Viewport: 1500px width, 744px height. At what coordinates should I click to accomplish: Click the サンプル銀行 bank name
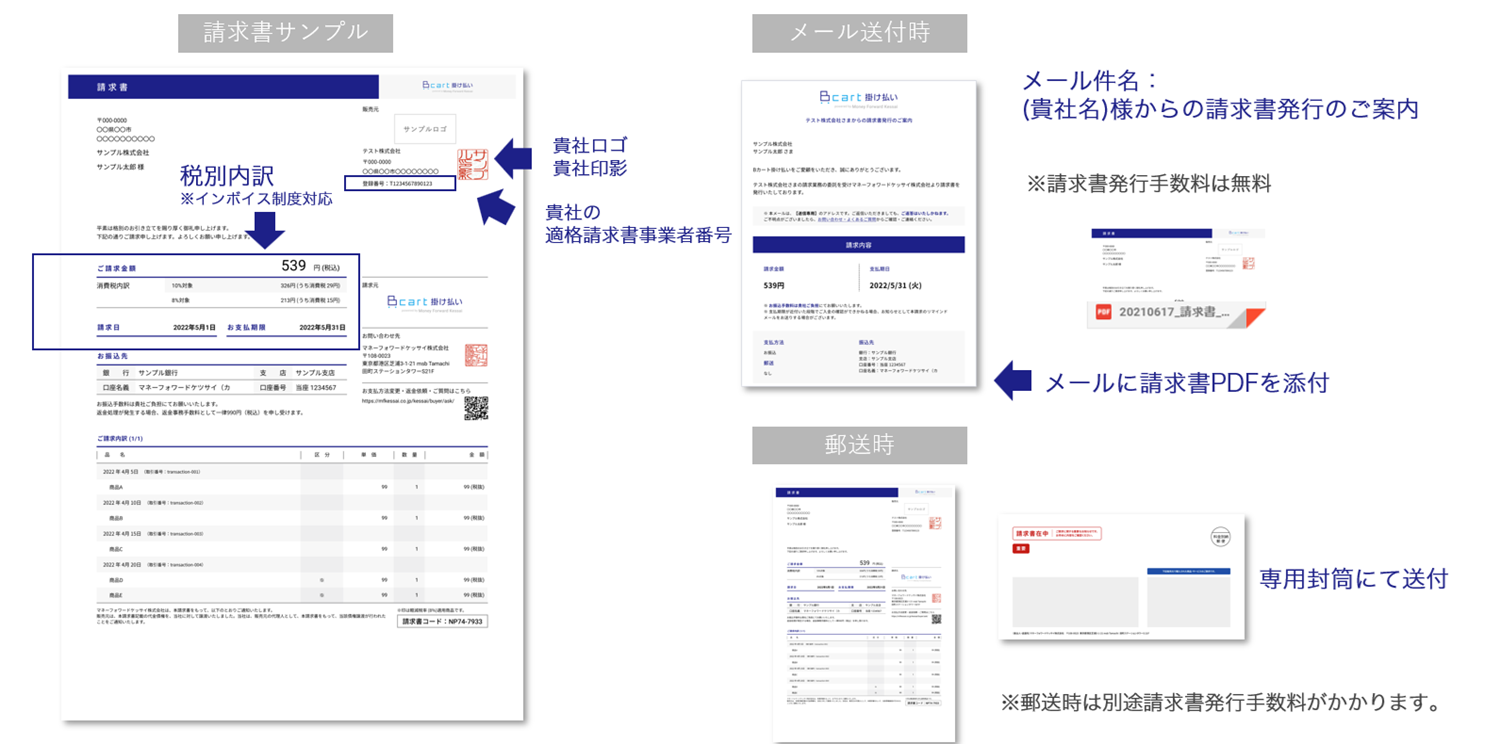pyautogui.click(x=159, y=372)
